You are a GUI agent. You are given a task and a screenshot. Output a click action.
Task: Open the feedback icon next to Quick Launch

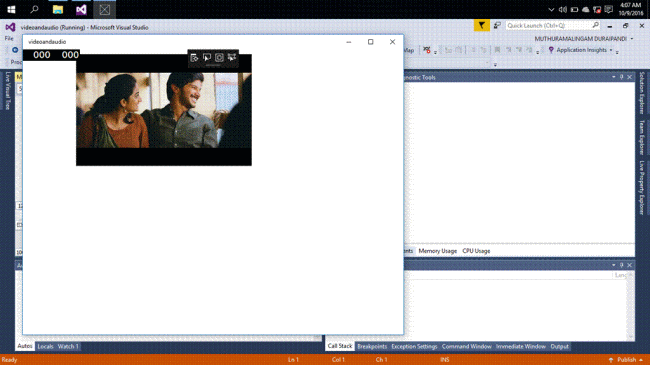[497, 26]
